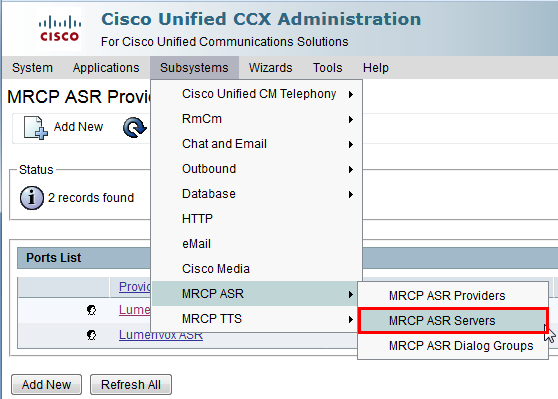
Task: Click the Cisco logo
Action: 59,29
